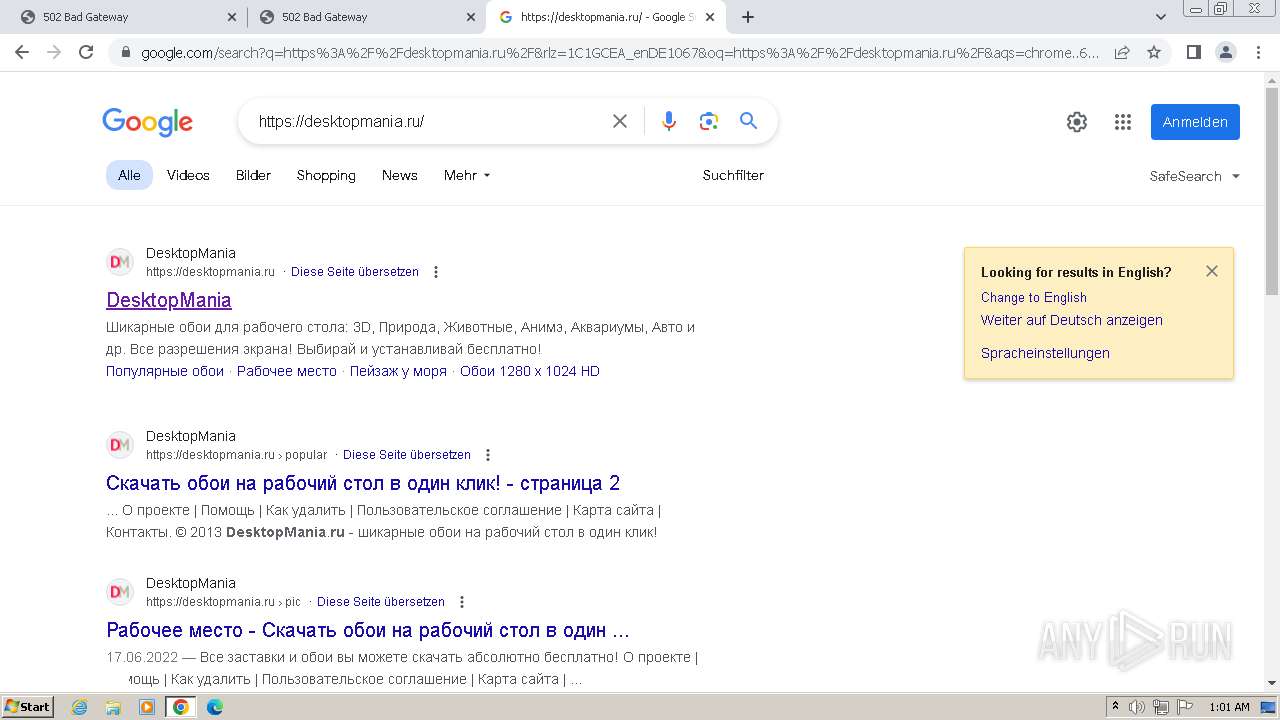
Task: Expand the Mehr dropdown
Action: coord(467,175)
